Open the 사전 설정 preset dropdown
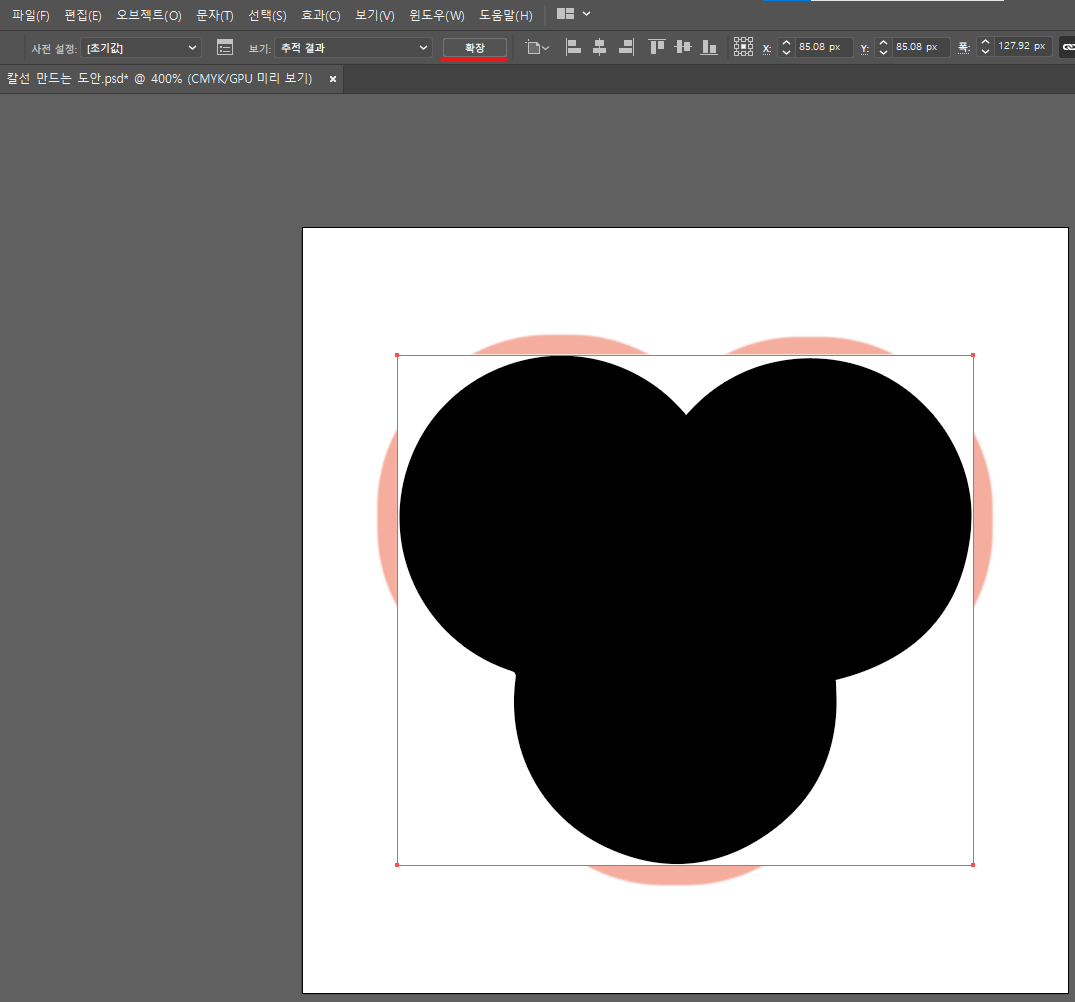The width and height of the screenshot is (1075, 1002). pyautogui.click(x=141, y=47)
